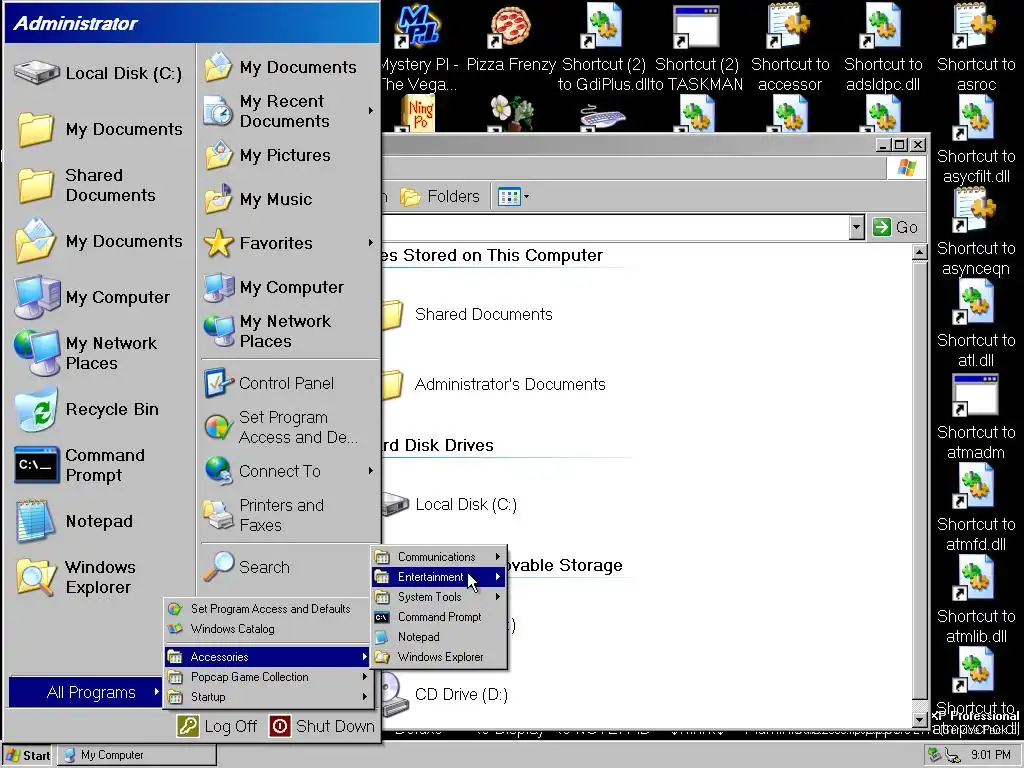Choose Command Prompt in Accessories menu
This screenshot has width=1024, height=768.
pos(439,617)
